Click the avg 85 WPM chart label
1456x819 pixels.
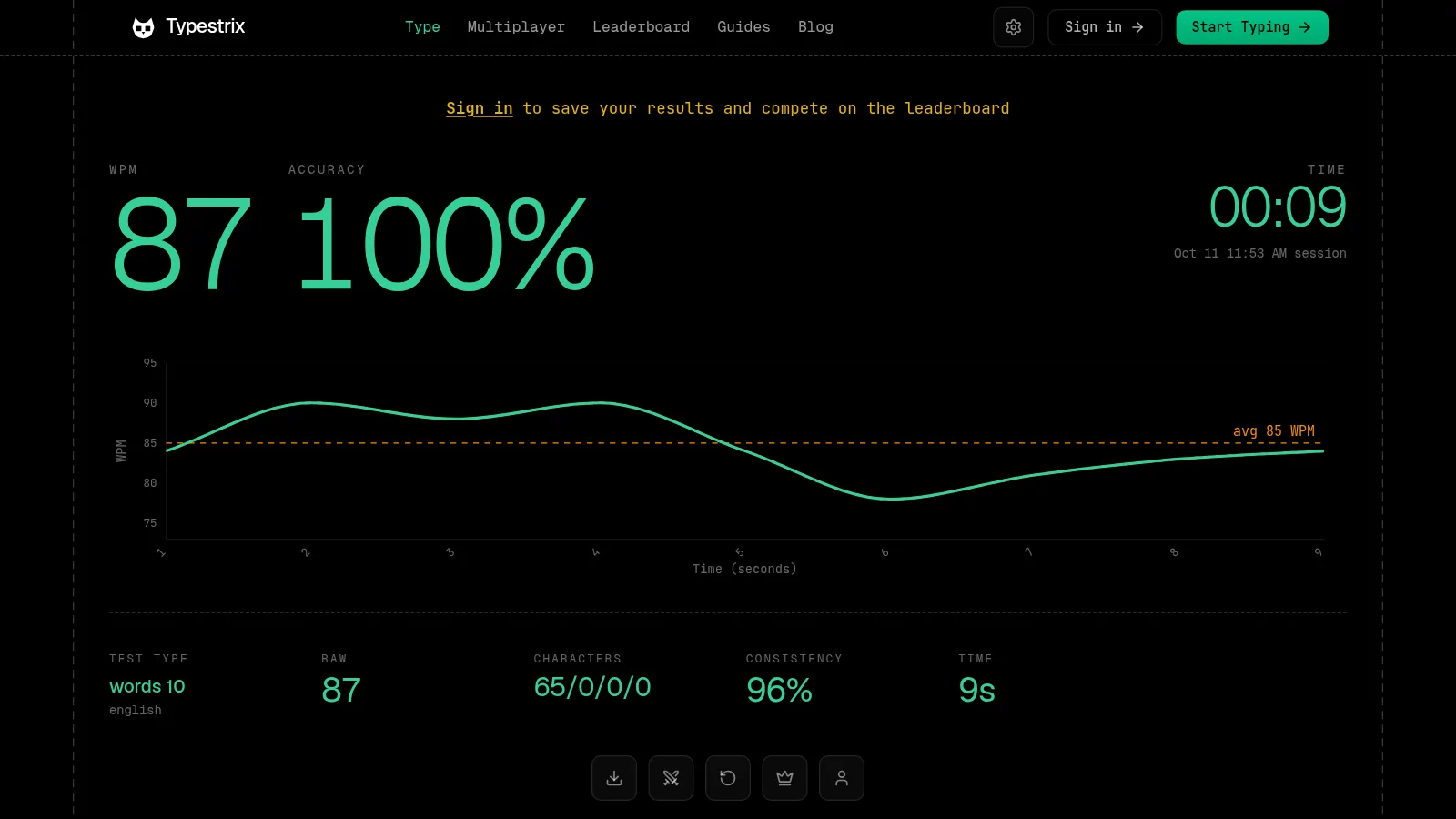click(1273, 430)
